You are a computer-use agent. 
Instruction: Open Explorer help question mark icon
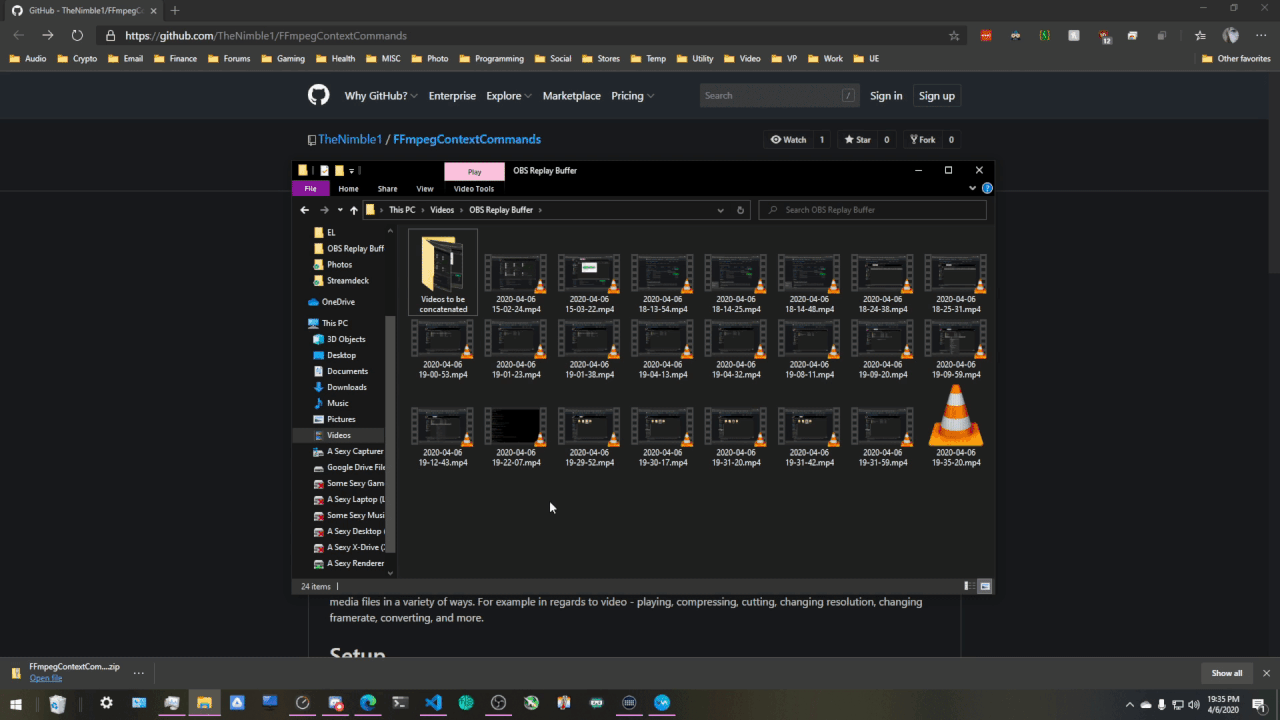(x=987, y=188)
